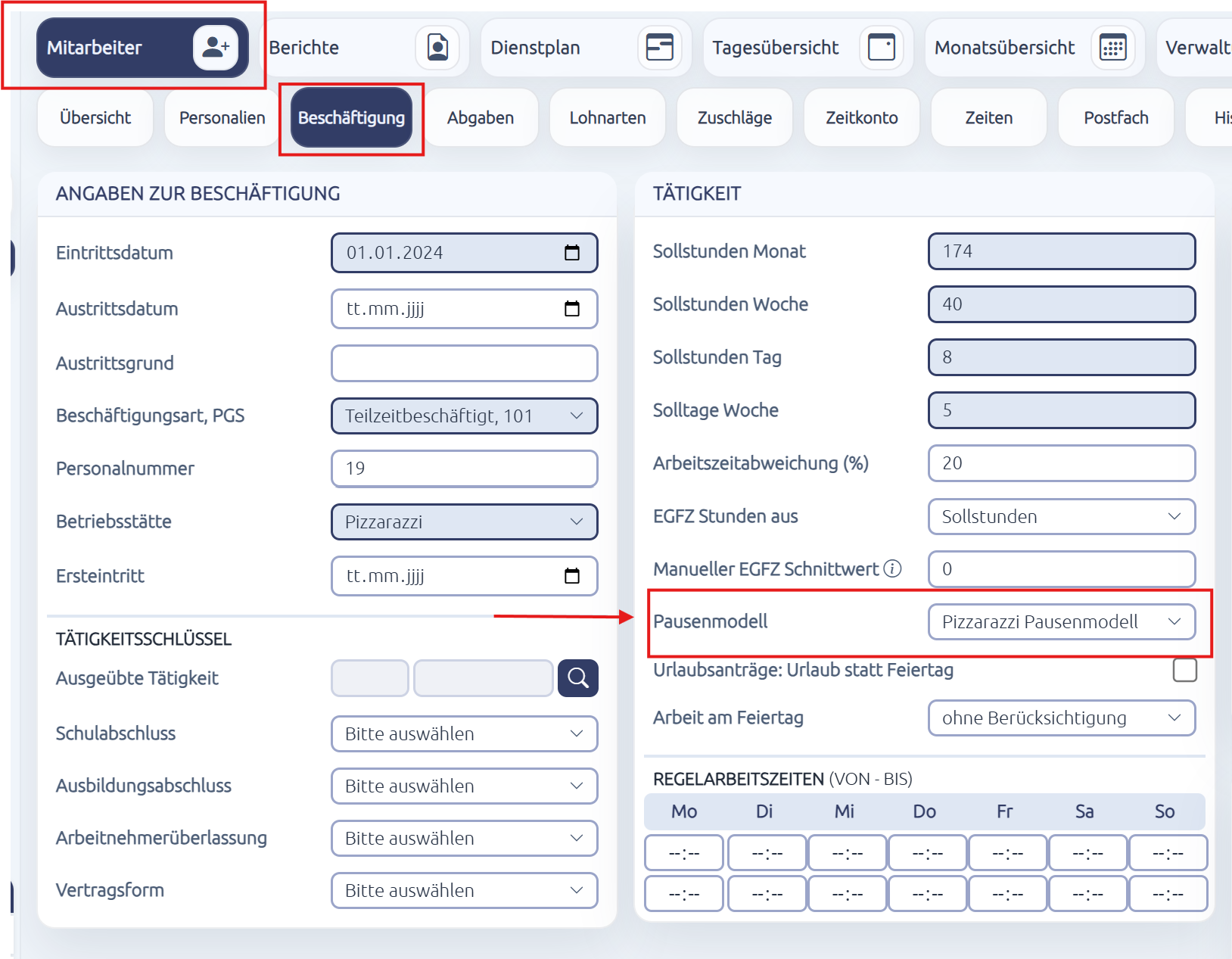This screenshot has height=959, width=1232.
Task: Click the Tuesday start time field
Action: 767,853
